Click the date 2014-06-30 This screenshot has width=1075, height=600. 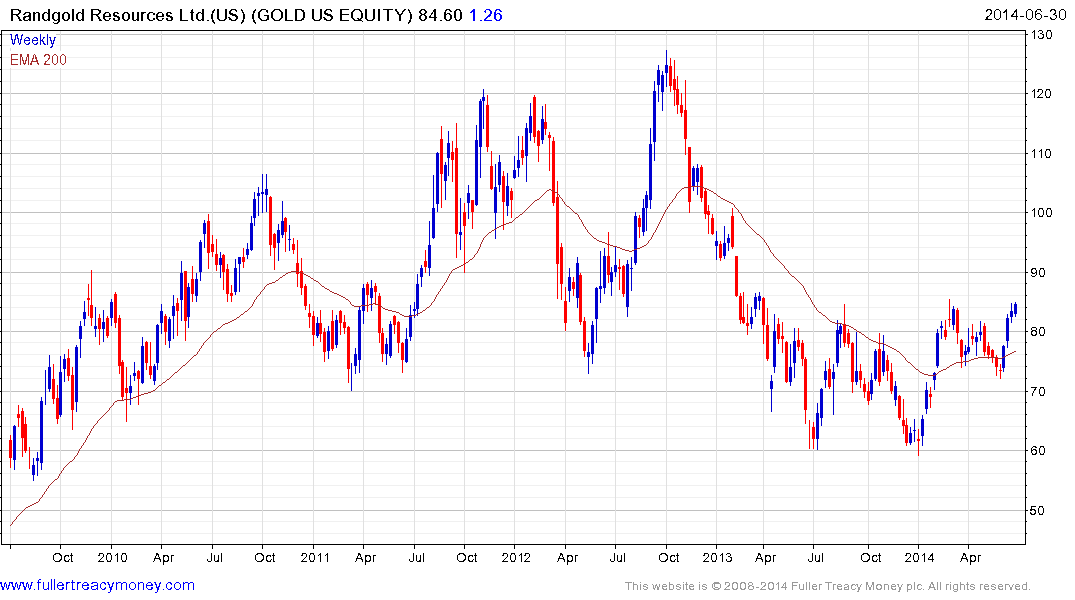[1025, 15]
